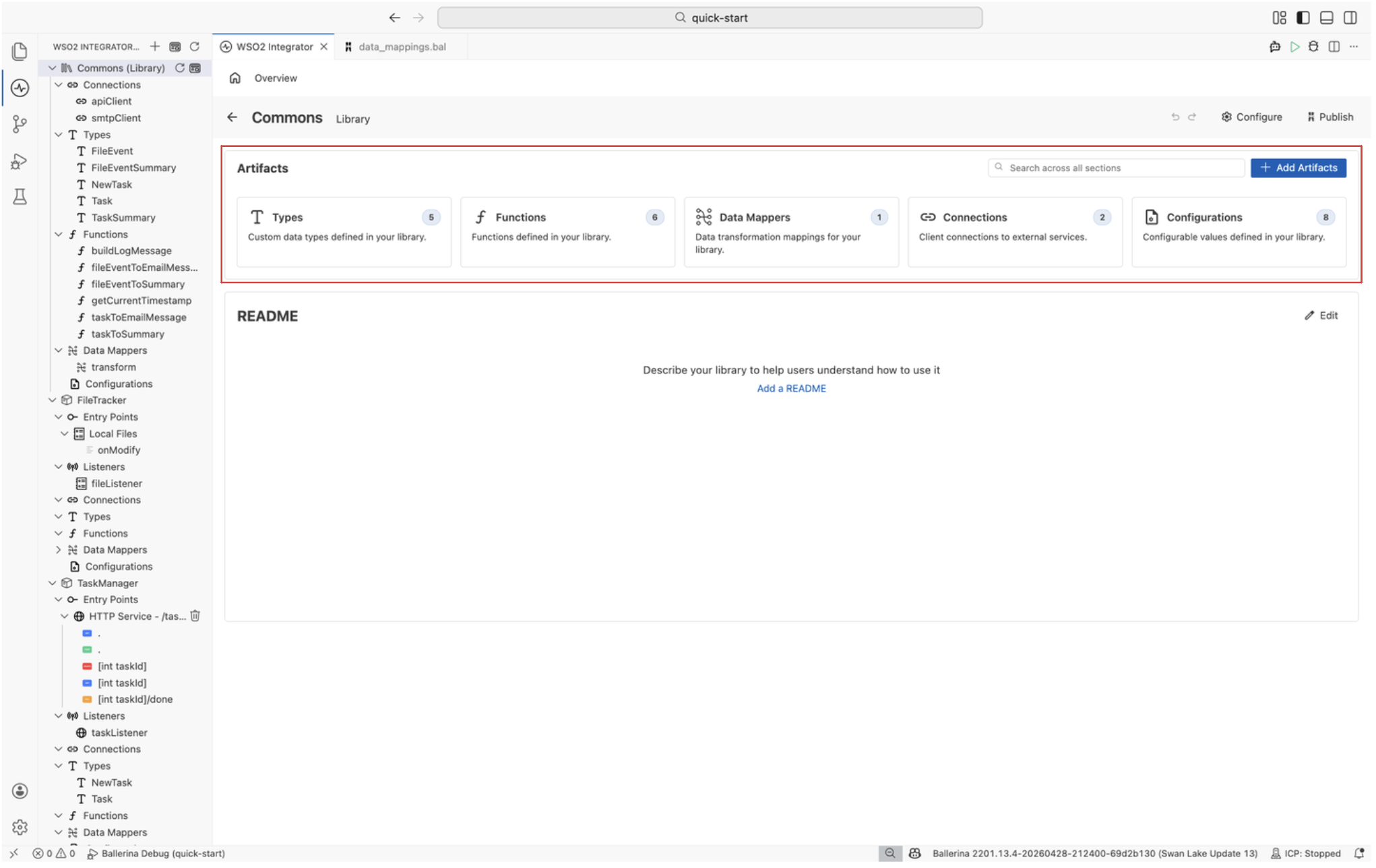Open Customize Layout in the title bar
This screenshot has width=1376, height=868.
point(1279,18)
